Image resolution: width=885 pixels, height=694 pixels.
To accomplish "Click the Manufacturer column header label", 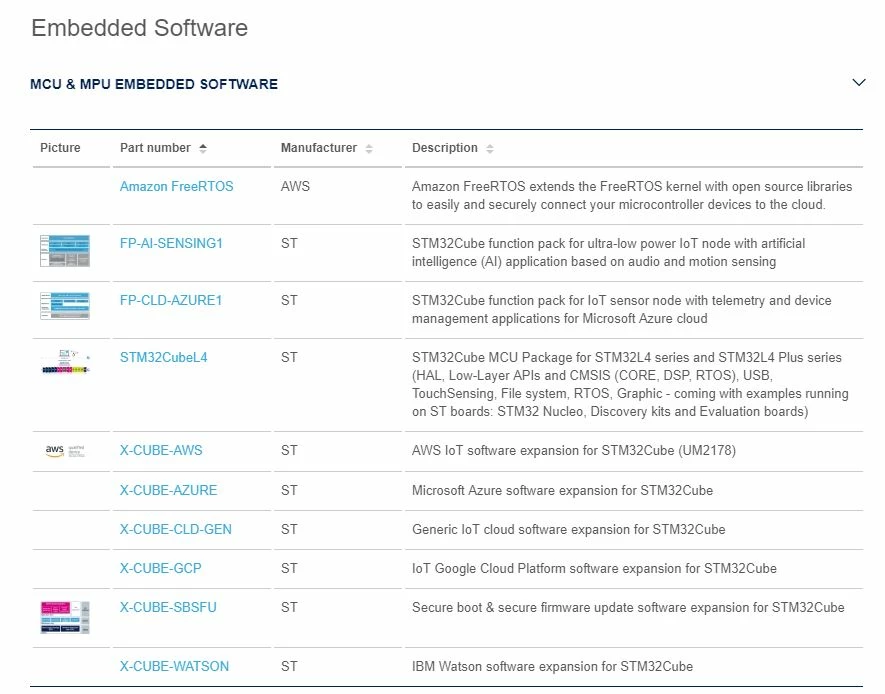I will pyautogui.click(x=319, y=148).
